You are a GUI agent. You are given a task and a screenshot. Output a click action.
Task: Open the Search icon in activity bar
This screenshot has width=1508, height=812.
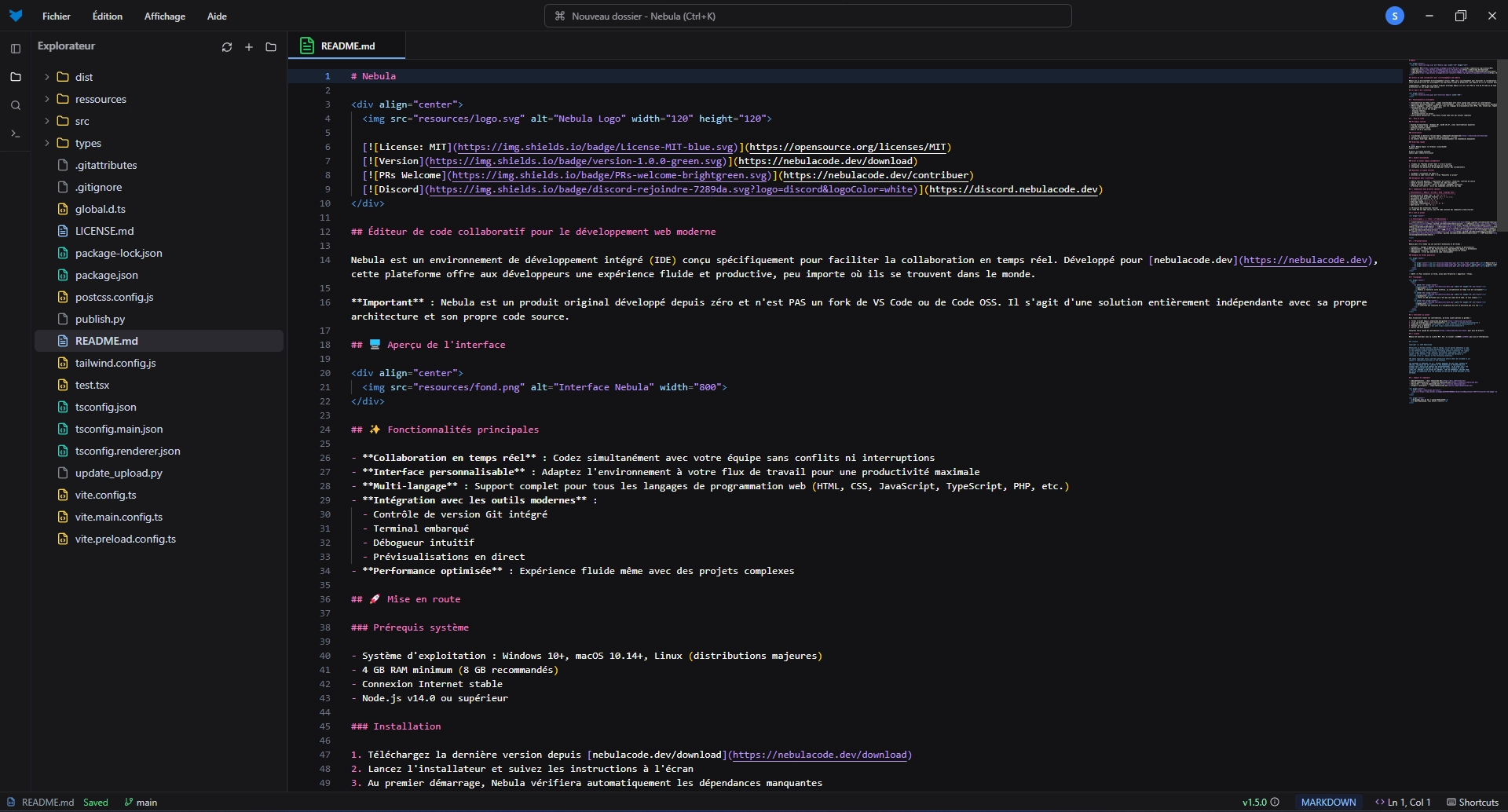click(15, 105)
